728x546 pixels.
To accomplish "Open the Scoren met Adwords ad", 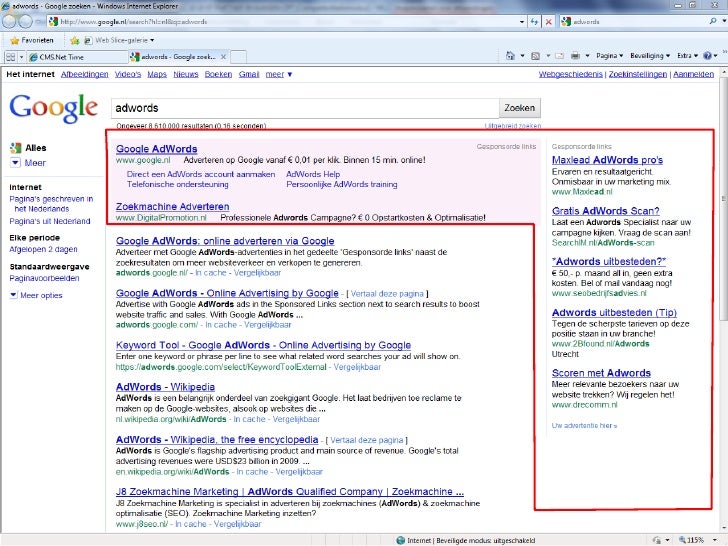I will (x=601, y=373).
